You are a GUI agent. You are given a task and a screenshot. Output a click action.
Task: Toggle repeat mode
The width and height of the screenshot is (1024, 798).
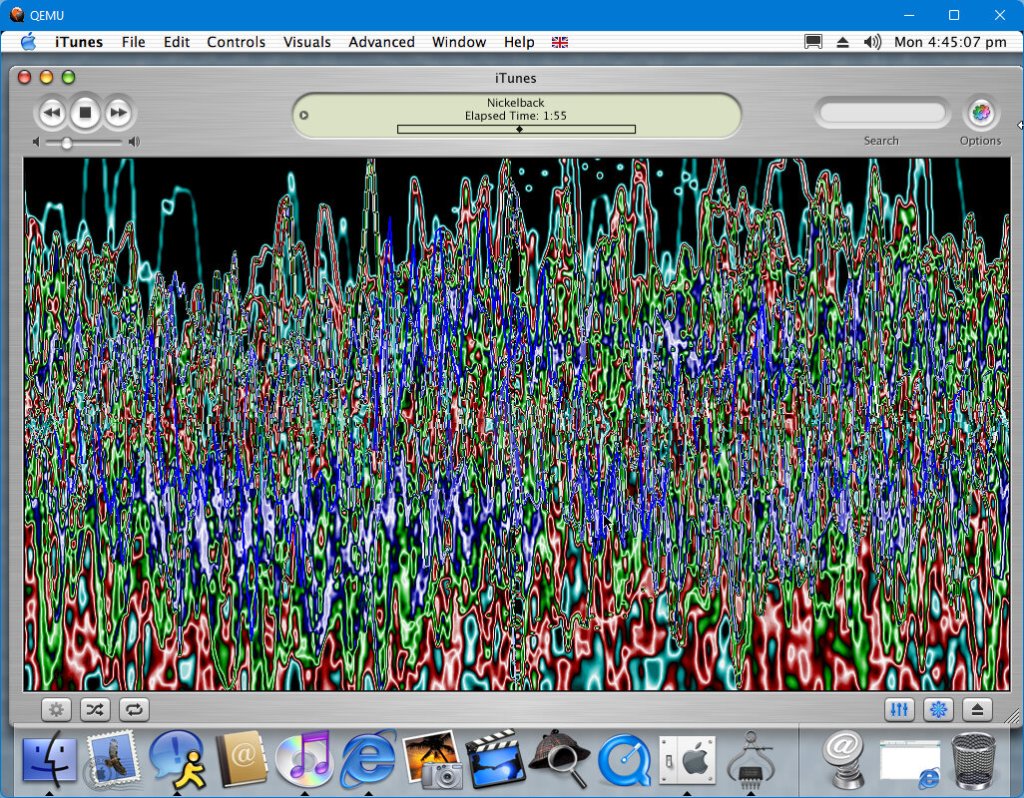coord(133,709)
